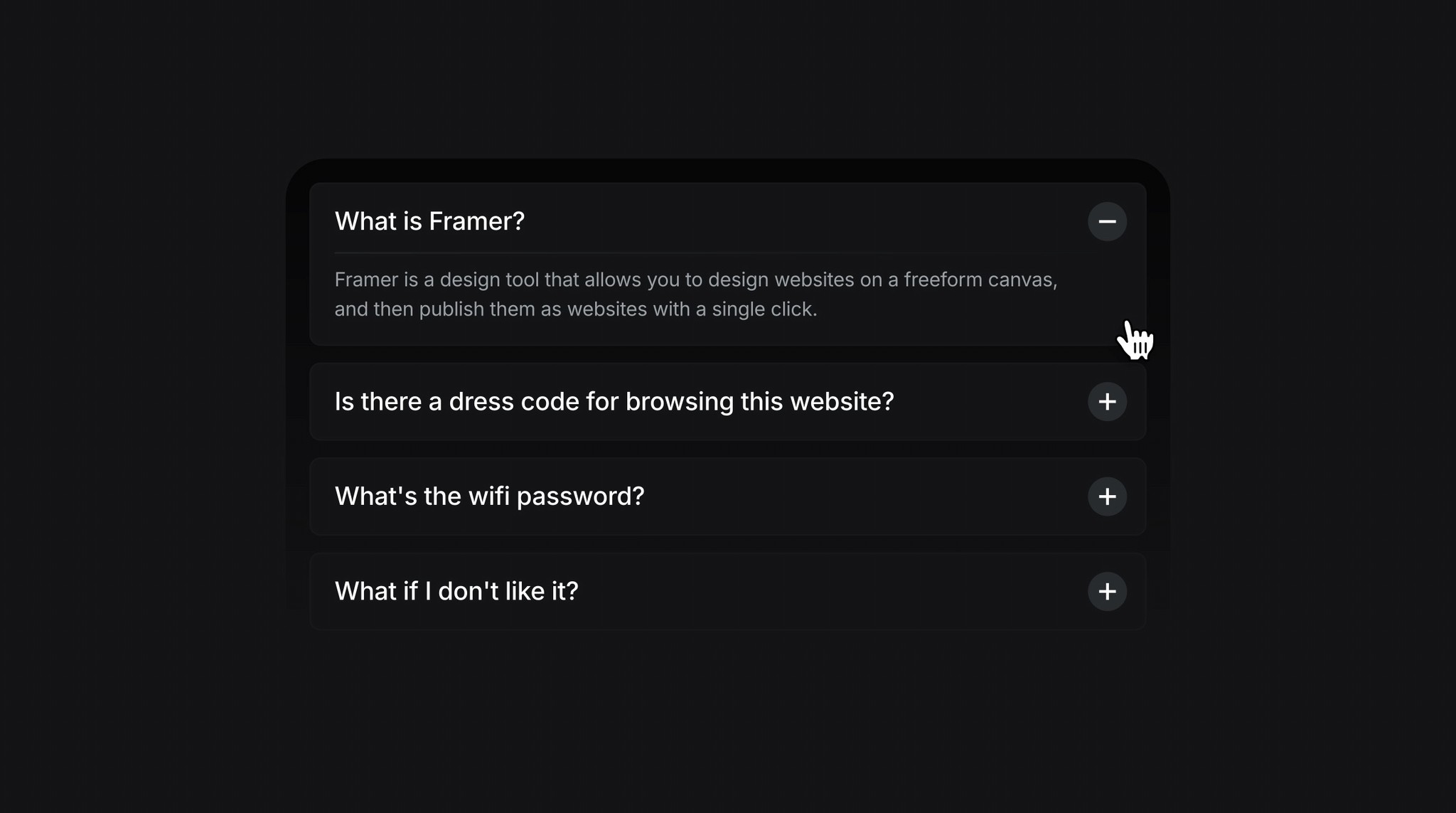Select the 'What is Framer?' heading
Image resolution: width=1456 pixels, height=813 pixels.
(429, 221)
